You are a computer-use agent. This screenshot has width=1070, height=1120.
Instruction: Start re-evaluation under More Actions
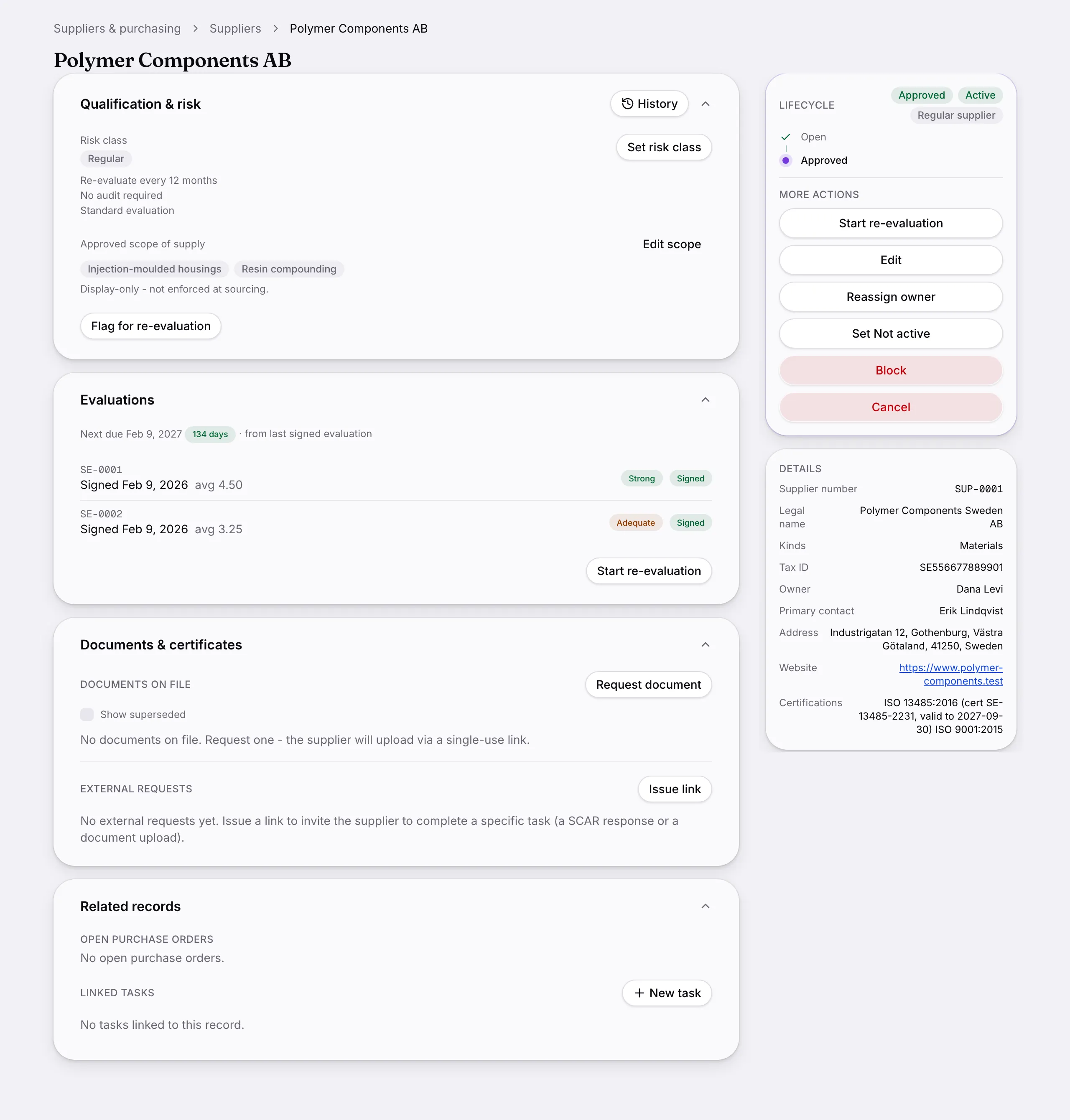890,223
